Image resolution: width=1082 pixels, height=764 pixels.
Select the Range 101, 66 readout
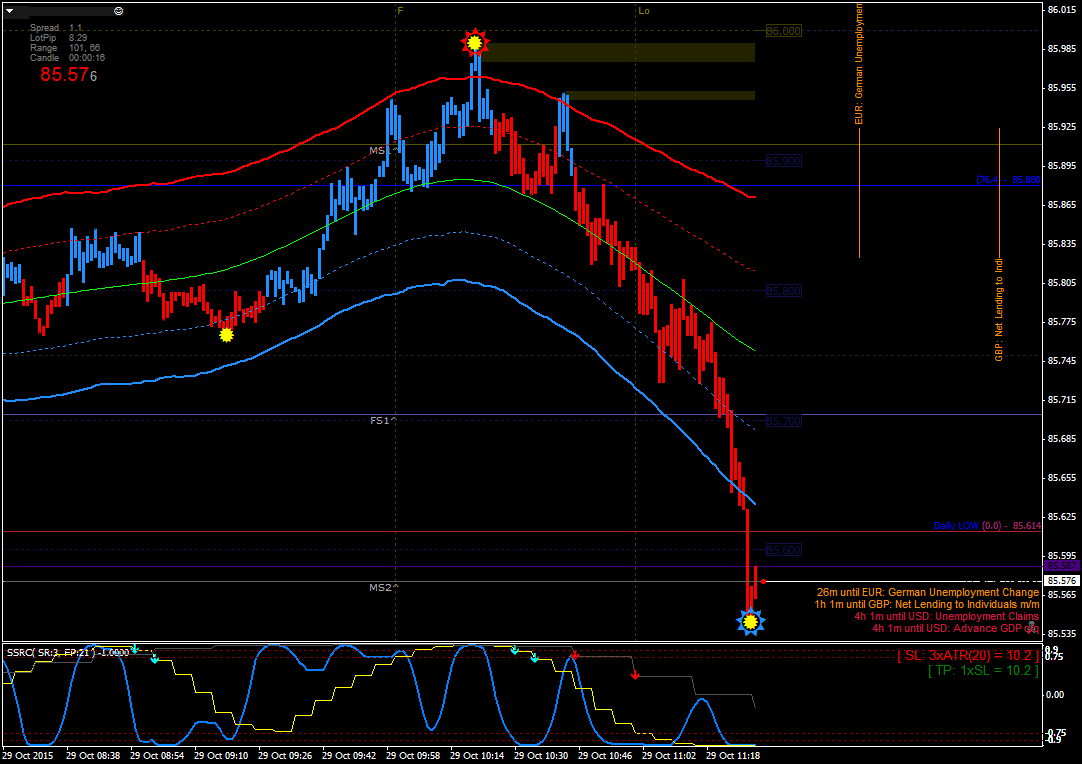65,48
